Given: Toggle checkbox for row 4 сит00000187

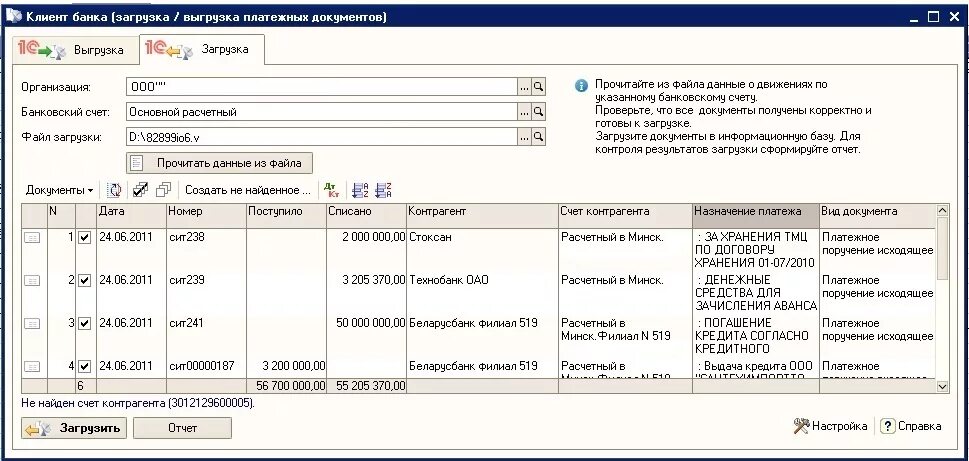Looking at the screenshot, I should click(85, 366).
